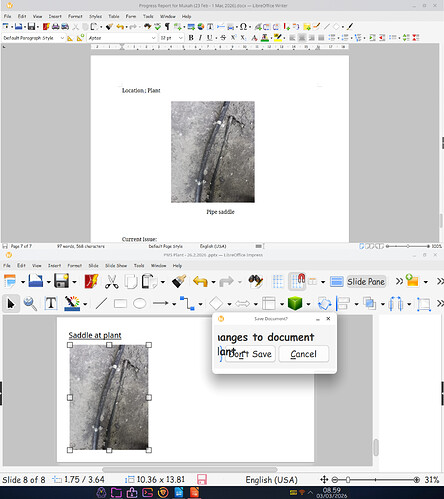444x499 pixels.
Task: Activate the Zoom & Pan magnifier tool in Impress
Action: click(x=30, y=304)
